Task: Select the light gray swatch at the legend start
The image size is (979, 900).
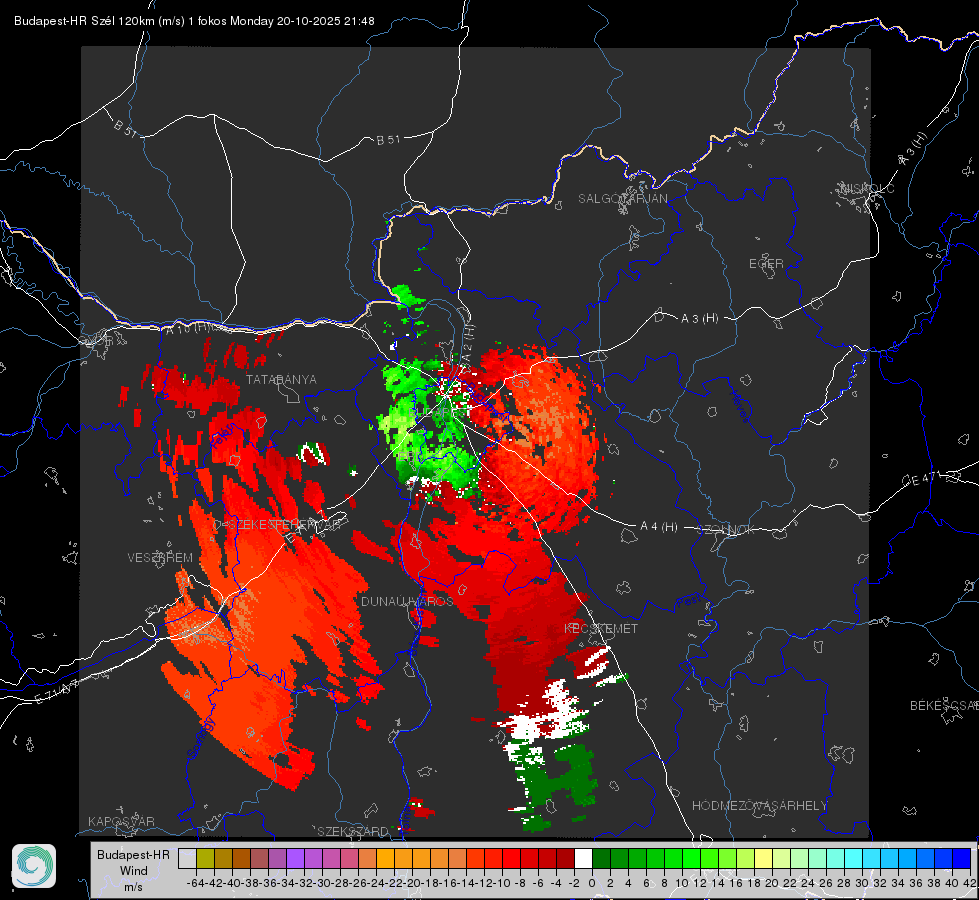Action: [187, 858]
